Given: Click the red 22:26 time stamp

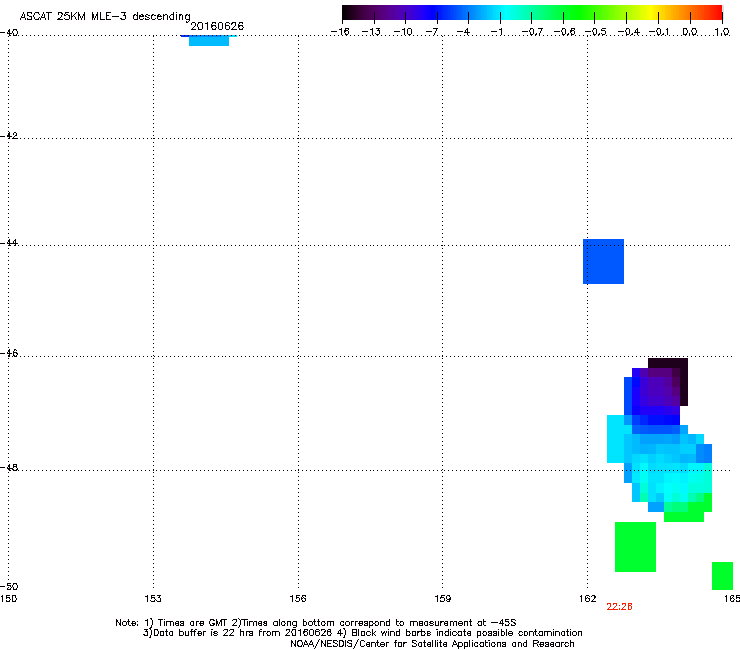Looking at the screenshot, I should (x=619, y=607).
